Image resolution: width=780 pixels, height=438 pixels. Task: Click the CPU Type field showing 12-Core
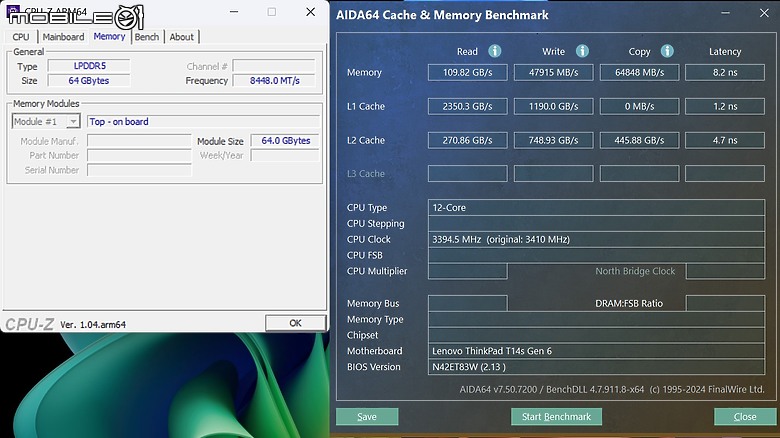596,208
